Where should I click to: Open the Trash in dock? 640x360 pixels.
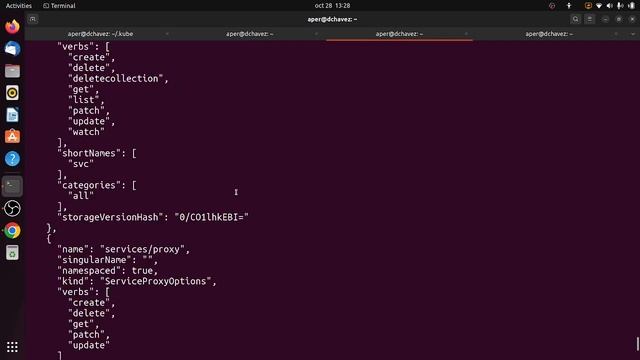pyautogui.click(x=12, y=253)
